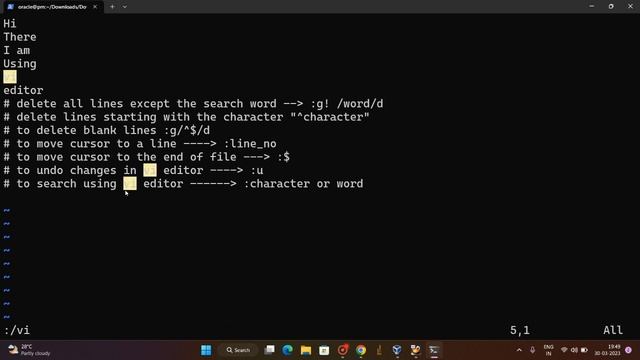Select the oracle@pm ~/Downloads terminal tab
Image resolution: width=640 pixels, height=360 pixels.
click(52, 7)
